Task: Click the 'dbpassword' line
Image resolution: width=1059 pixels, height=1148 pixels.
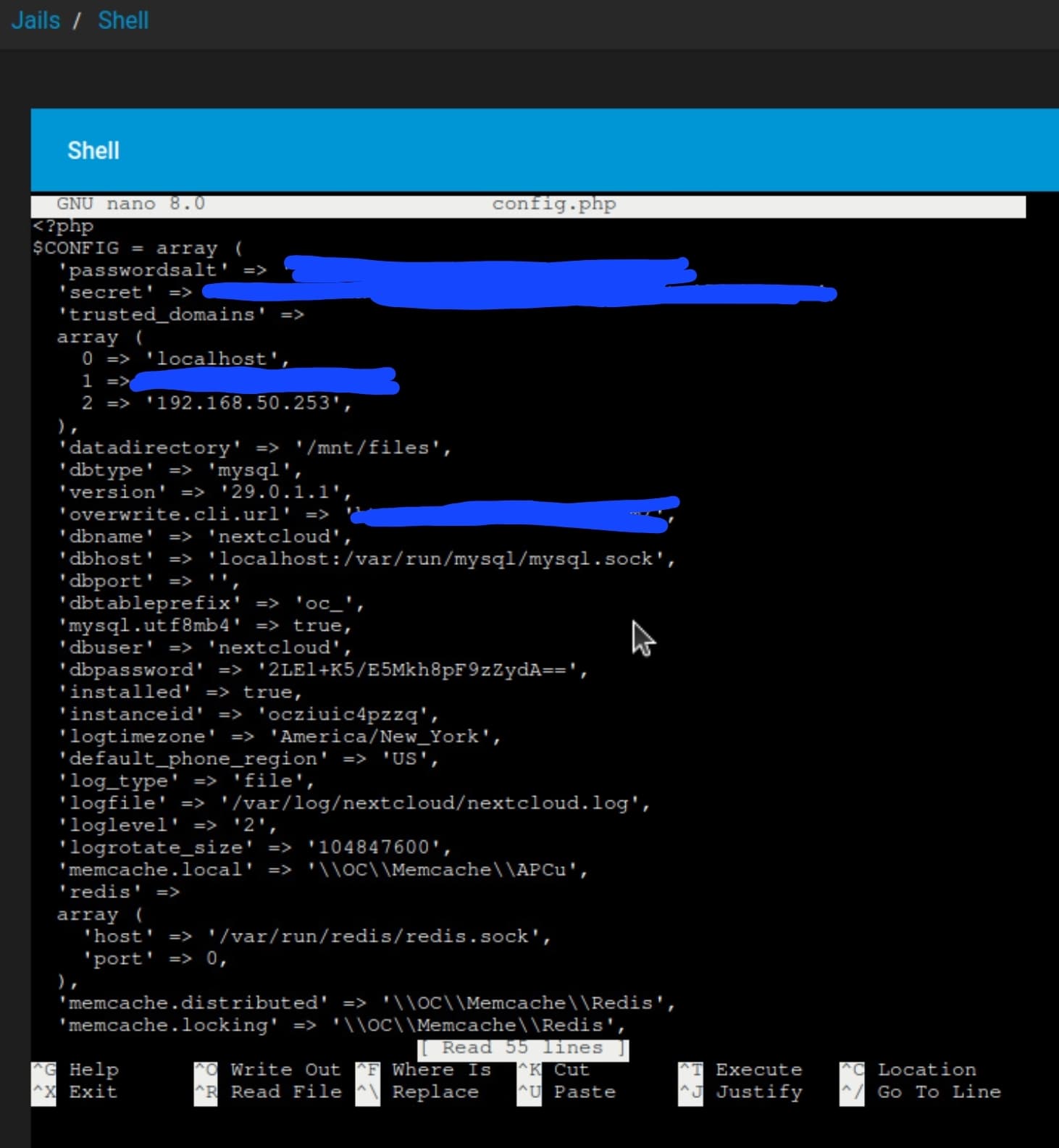Action: [323, 669]
